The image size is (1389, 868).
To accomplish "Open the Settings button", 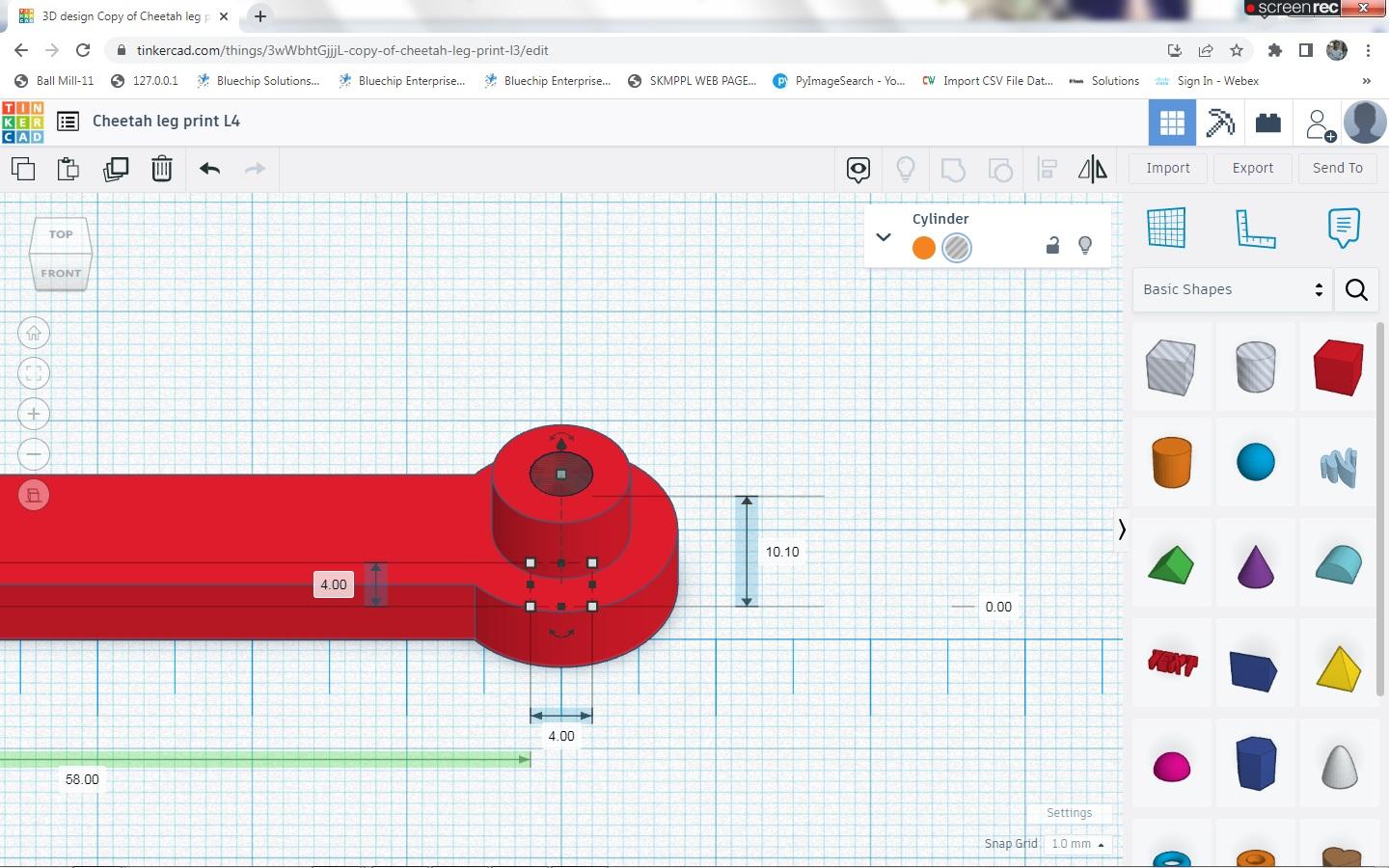I will (1070, 813).
